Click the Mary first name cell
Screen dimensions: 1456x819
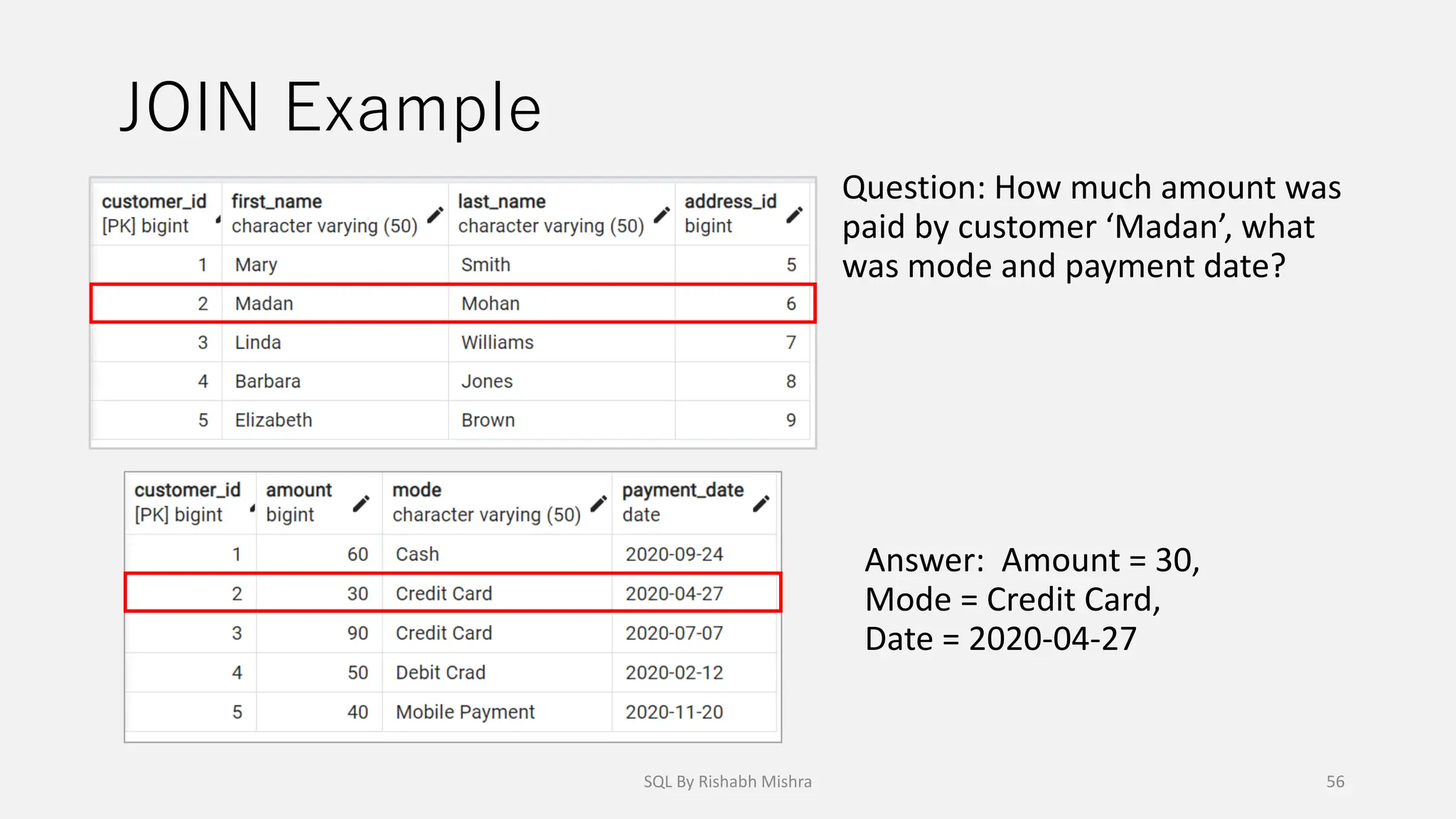(x=256, y=265)
